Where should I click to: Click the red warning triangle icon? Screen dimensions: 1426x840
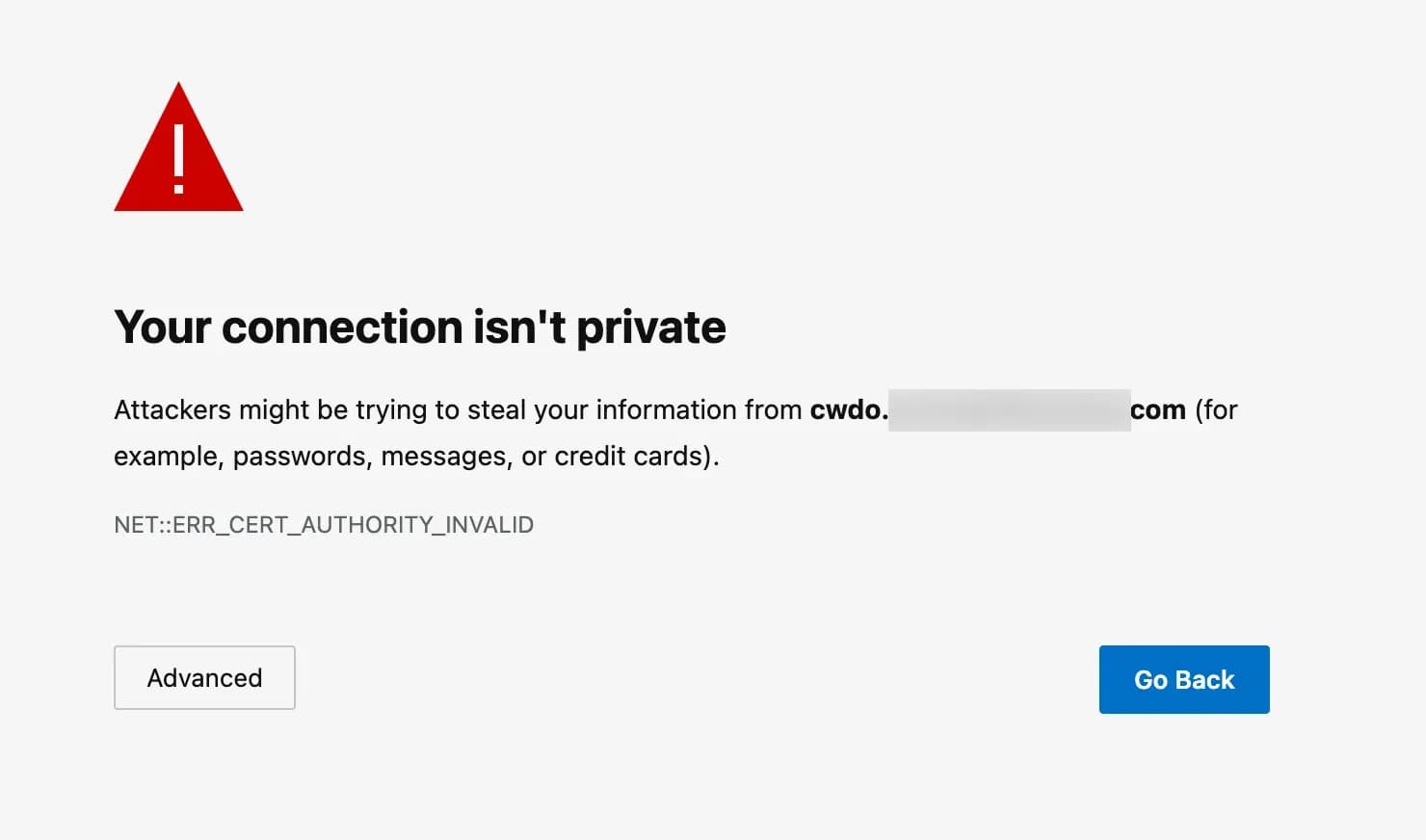coord(178,154)
